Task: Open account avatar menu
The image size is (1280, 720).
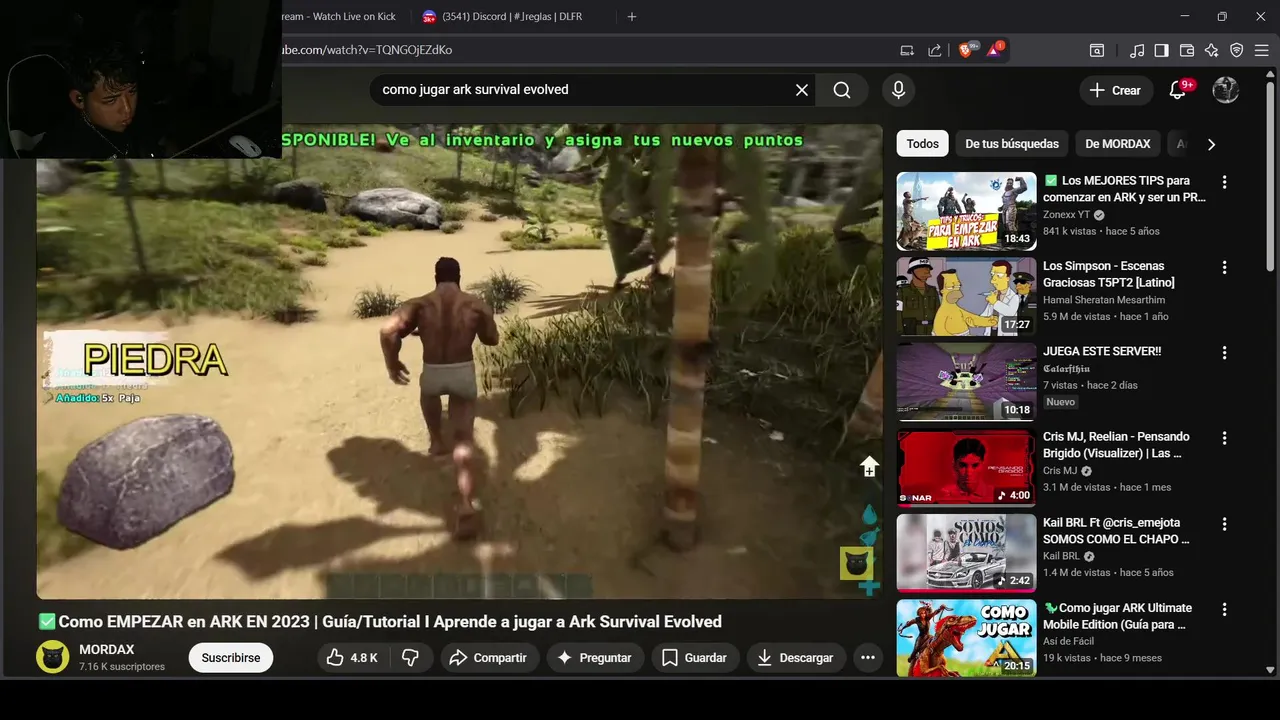Action: tap(1226, 90)
